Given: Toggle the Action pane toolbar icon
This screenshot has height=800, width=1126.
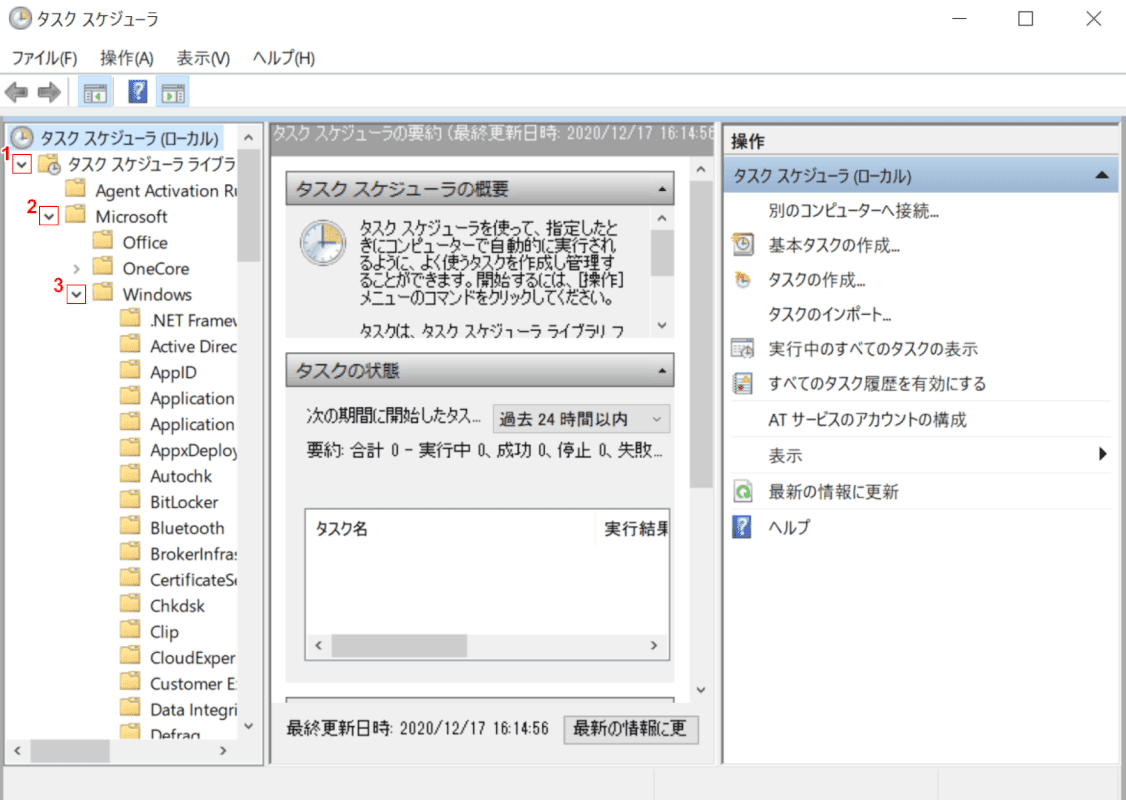Looking at the screenshot, I should [172, 92].
